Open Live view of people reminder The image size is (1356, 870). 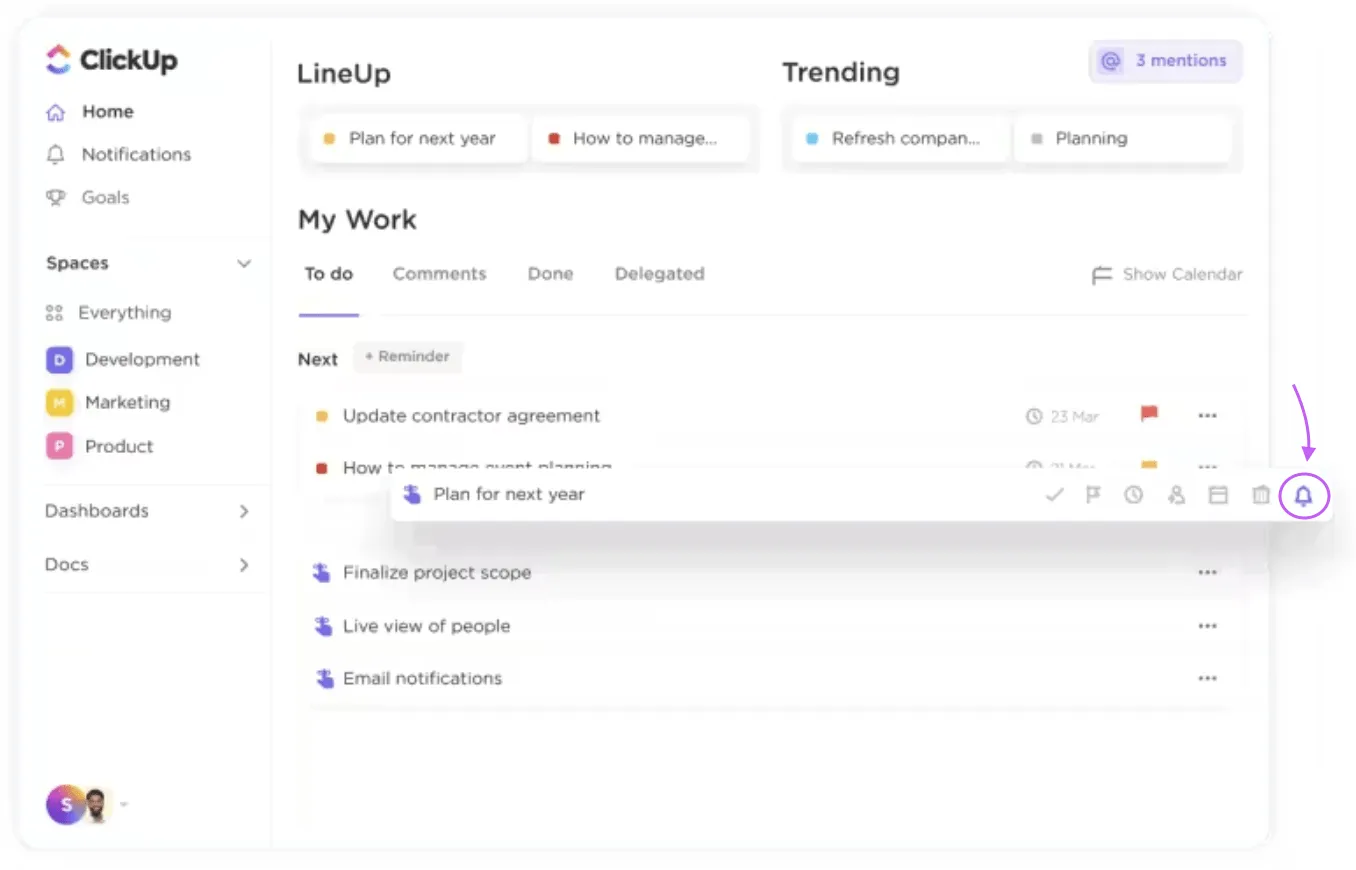(427, 626)
